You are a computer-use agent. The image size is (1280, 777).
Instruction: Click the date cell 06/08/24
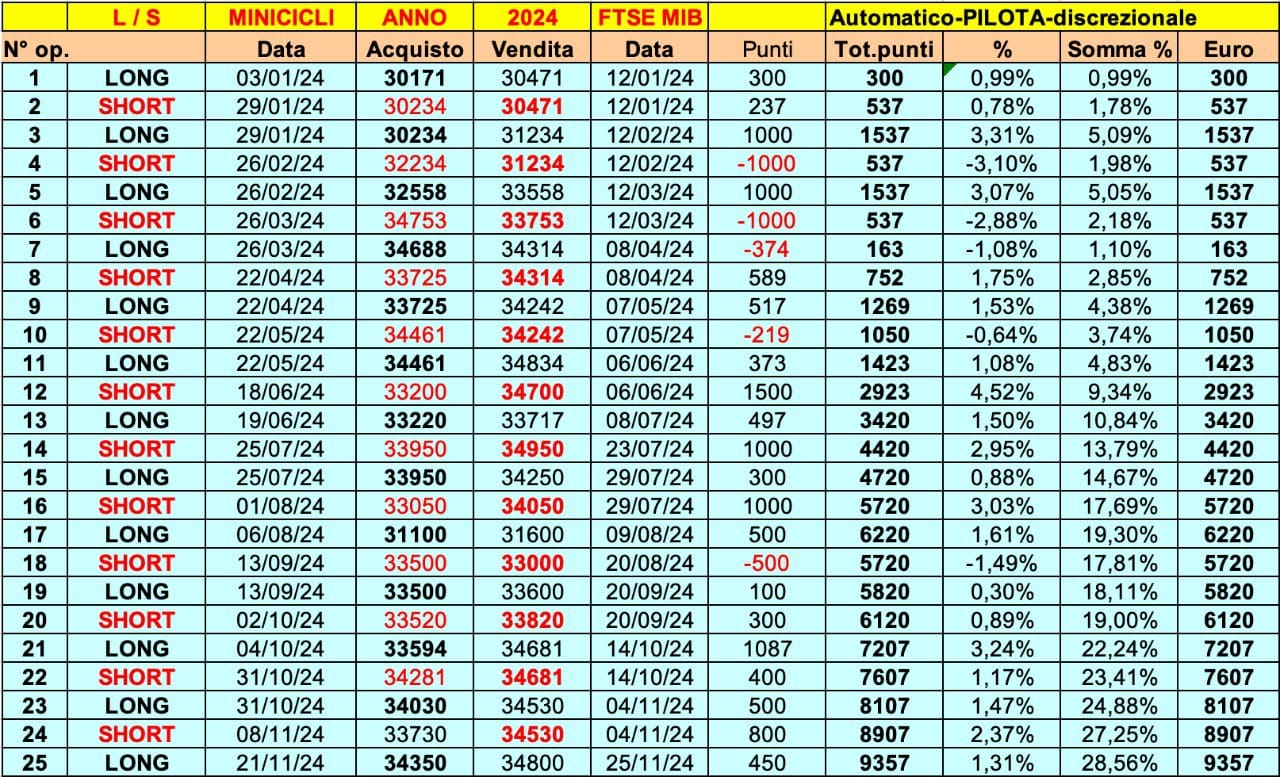coord(281,534)
